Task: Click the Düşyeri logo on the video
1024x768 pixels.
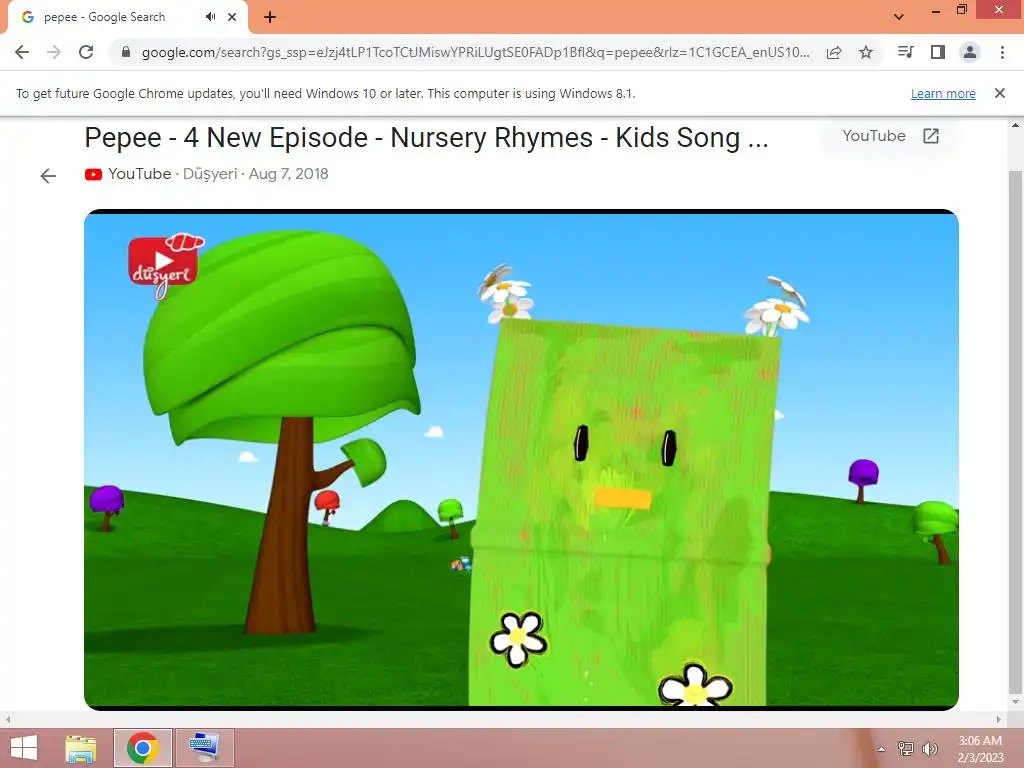Action: (x=165, y=266)
